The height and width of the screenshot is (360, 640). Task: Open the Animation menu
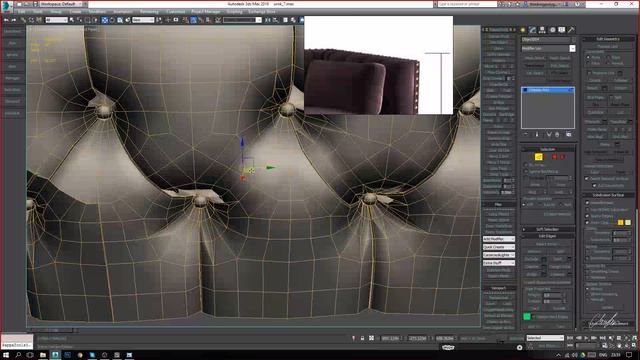[x=122, y=12]
